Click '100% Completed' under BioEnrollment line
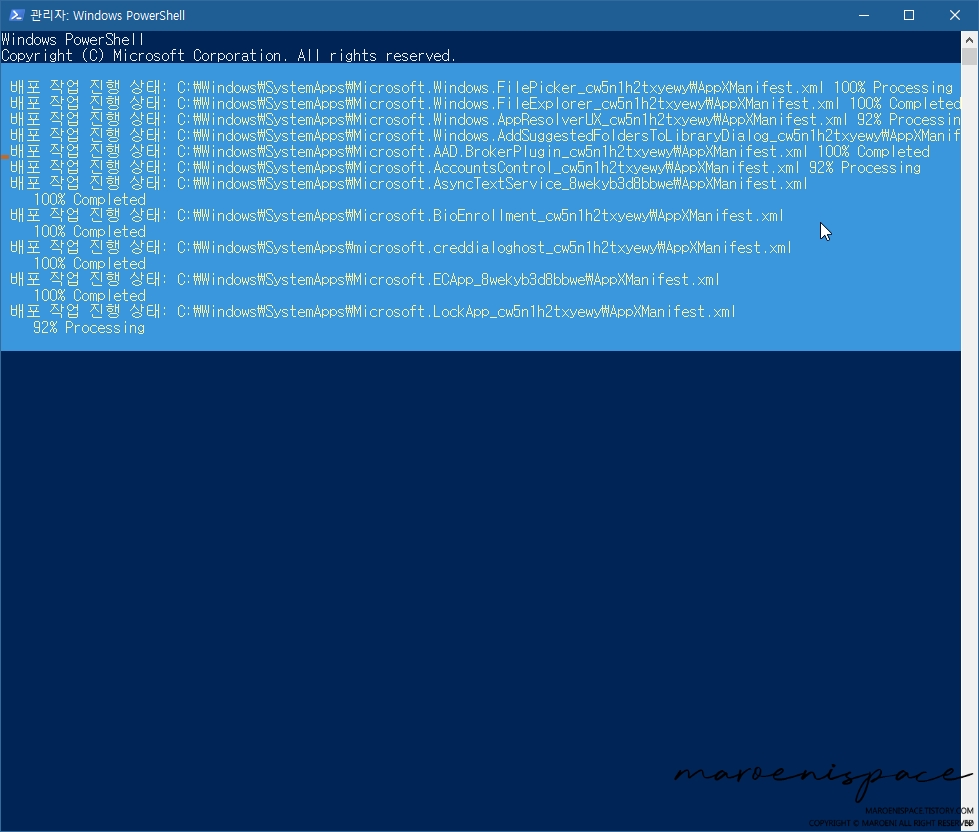Viewport: 979px width, 832px height. [89, 232]
